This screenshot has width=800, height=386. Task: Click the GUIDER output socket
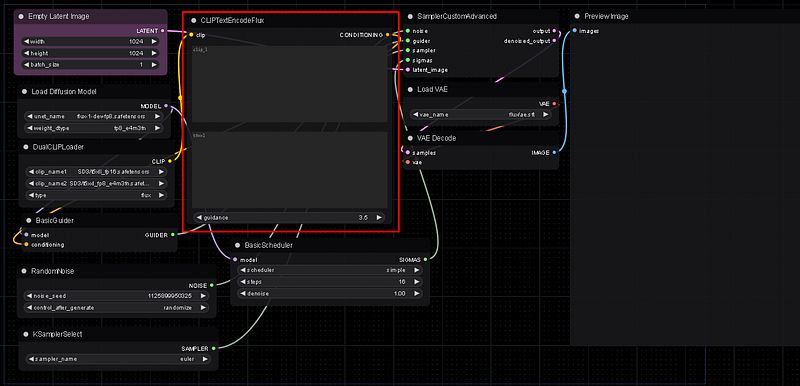click(x=172, y=235)
